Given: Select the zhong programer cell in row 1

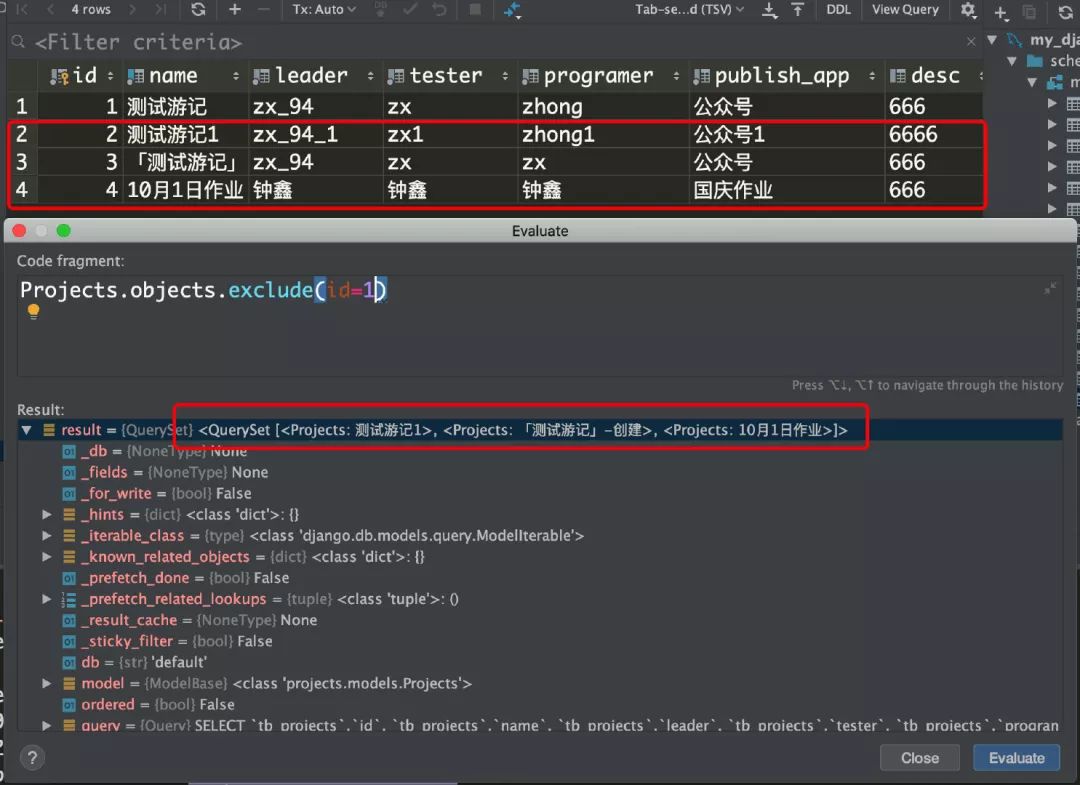Looking at the screenshot, I should pyautogui.click(x=603, y=107).
